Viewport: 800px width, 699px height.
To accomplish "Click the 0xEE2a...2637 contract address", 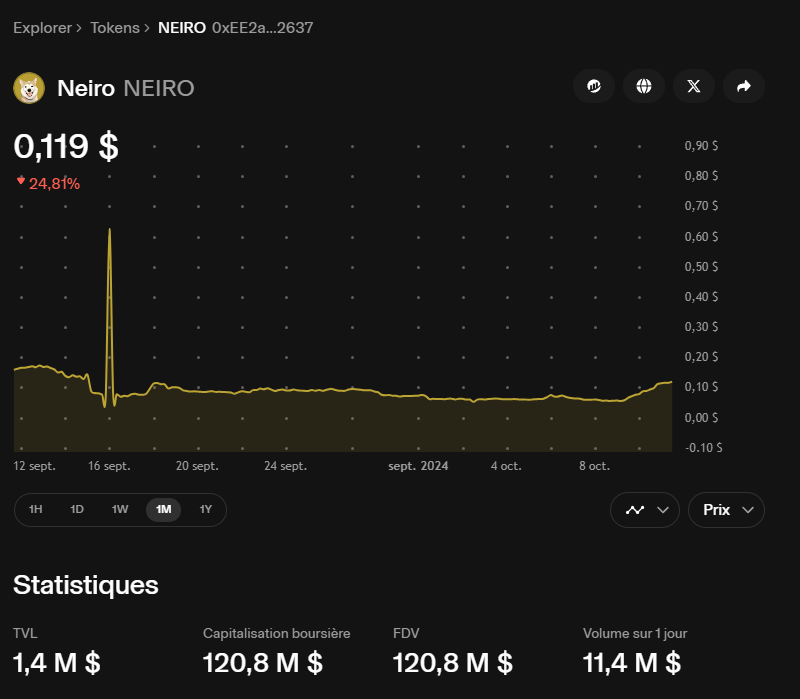I will [263, 28].
